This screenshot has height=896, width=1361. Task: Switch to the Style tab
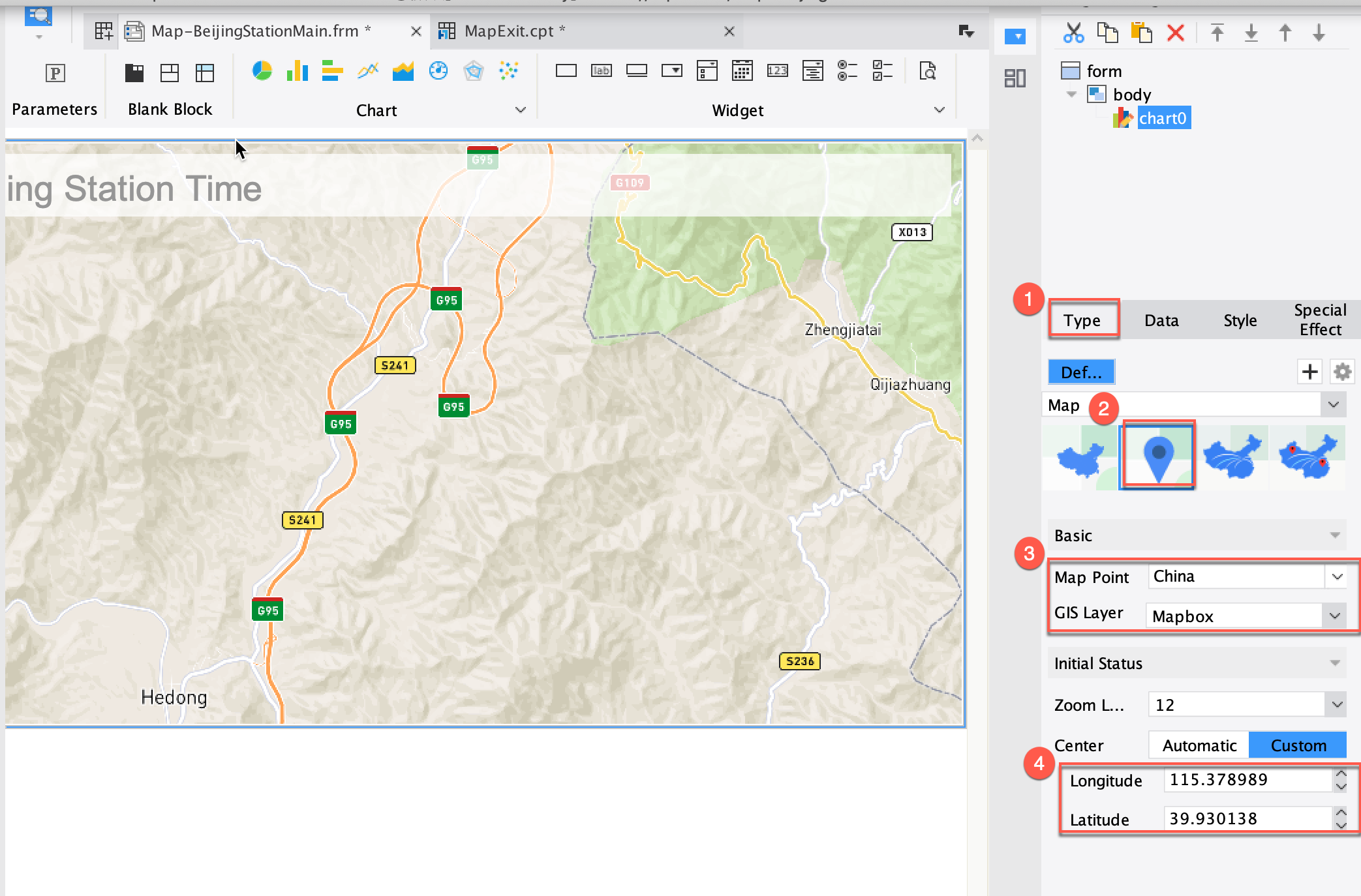(x=1240, y=320)
